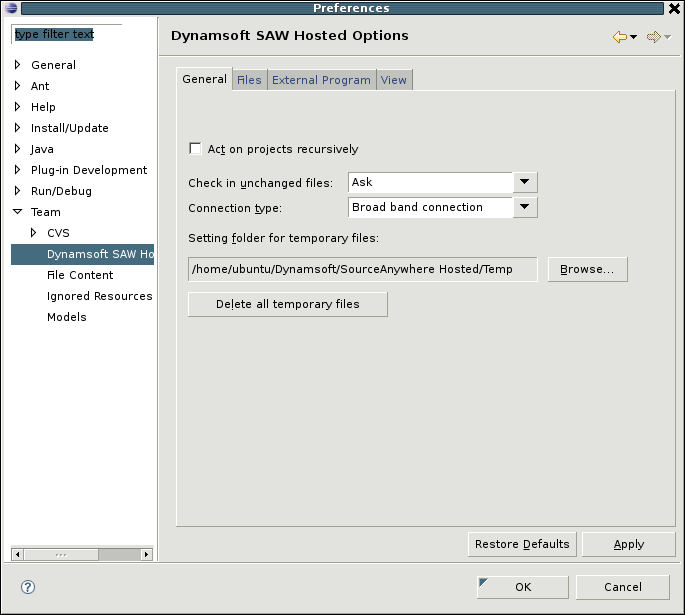The image size is (685, 615).
Task: Switch to the External Program tab
Action: (x=321, y=80)
